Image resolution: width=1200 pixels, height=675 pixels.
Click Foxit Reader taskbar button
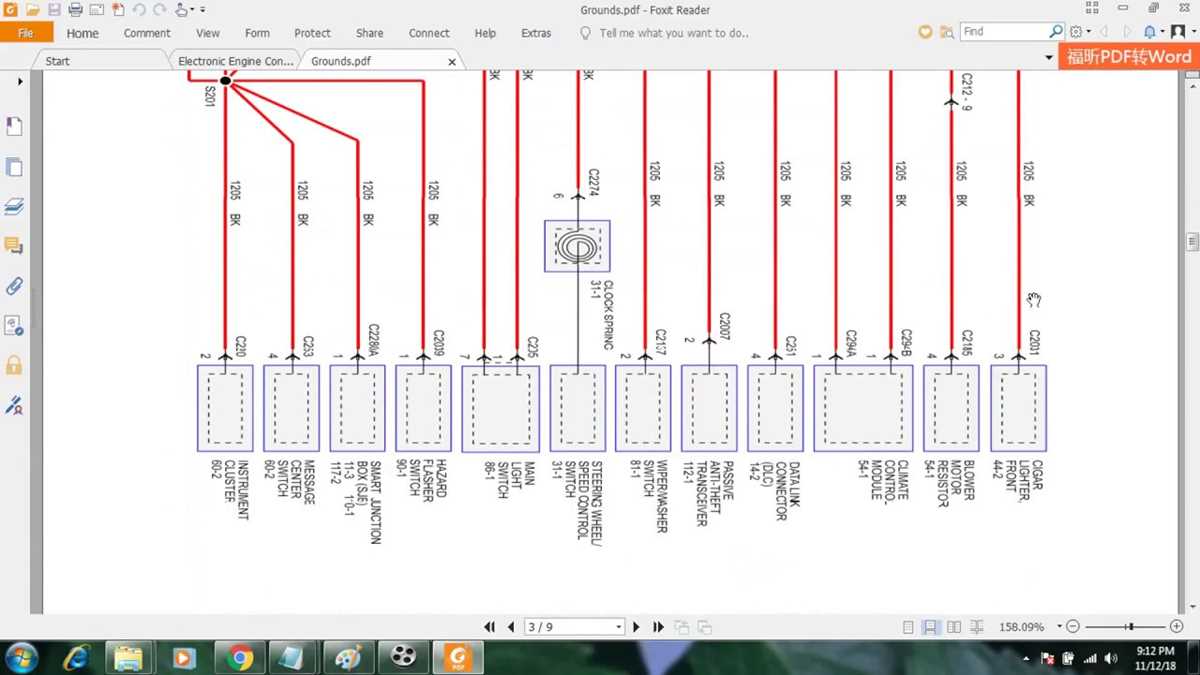[x=459, y=657]
